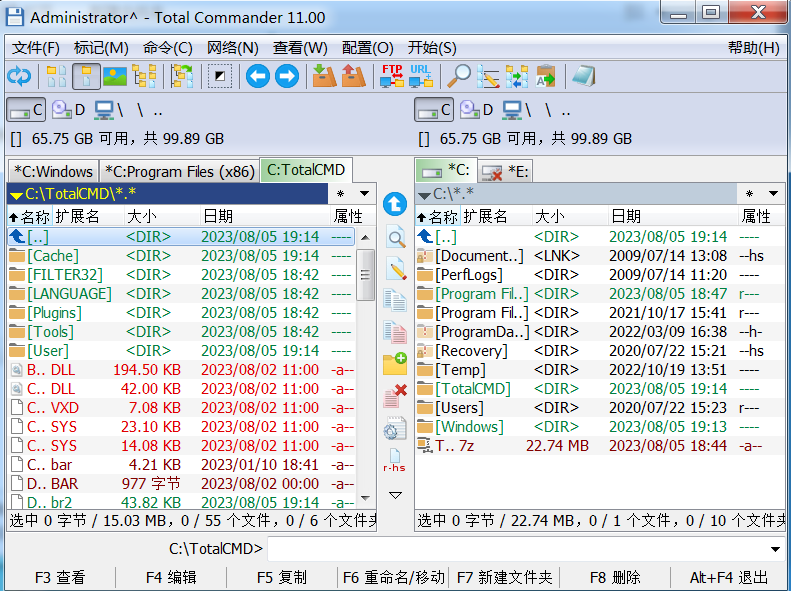
Task: Click the pack files toolbar icon
Action: point(324,76)
